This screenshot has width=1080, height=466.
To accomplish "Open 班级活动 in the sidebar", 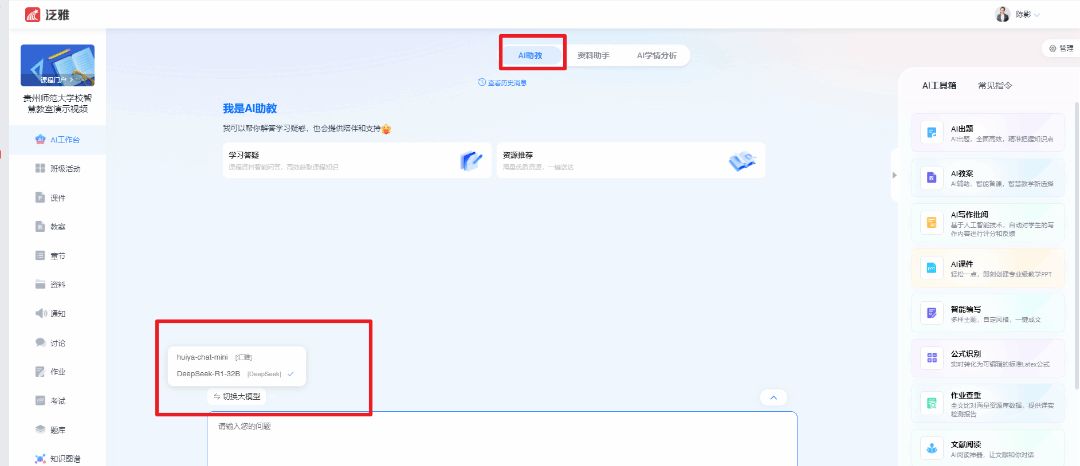I will 58,169.
